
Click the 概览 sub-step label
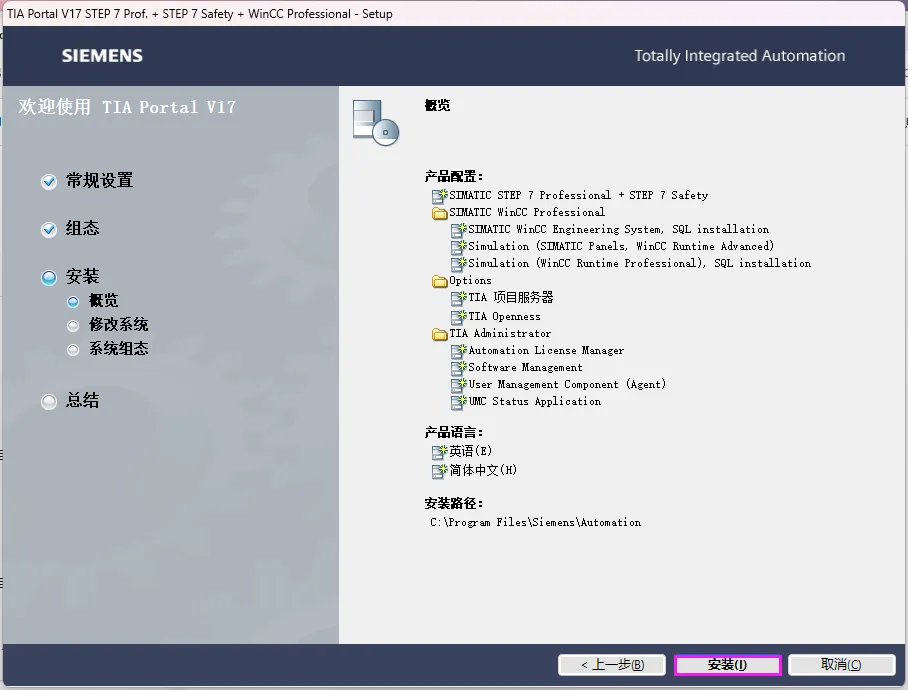tap(104, 300)
